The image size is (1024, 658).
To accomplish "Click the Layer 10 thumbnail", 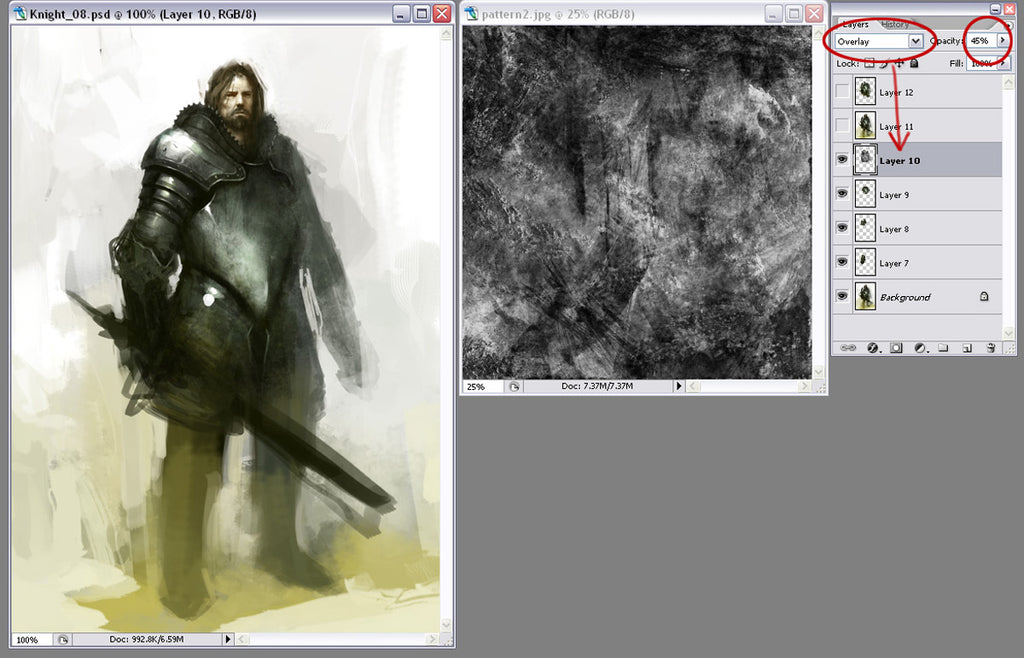I will coord(864,159).
